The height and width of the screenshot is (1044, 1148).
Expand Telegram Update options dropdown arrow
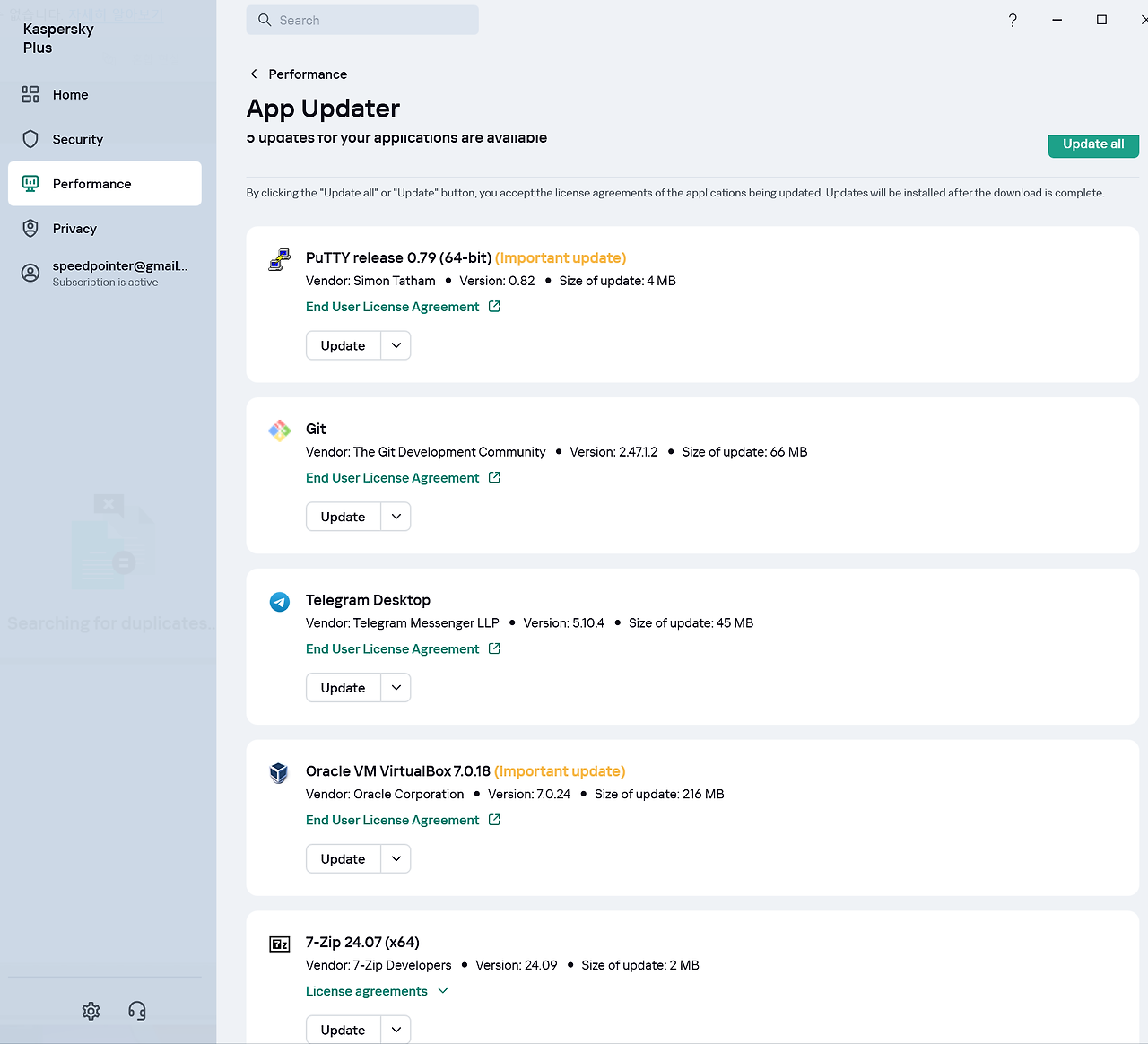(x=396, y=688)
